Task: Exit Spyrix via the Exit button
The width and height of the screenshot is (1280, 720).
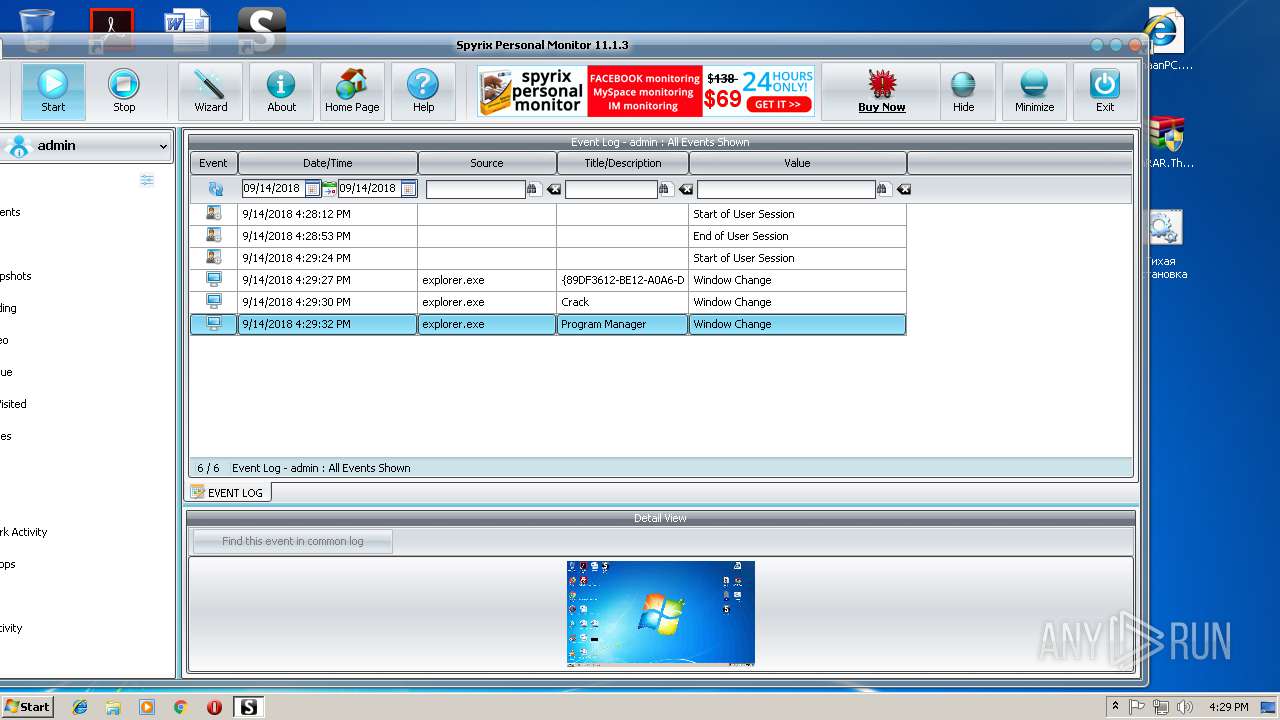Action: pos(1105,92)
